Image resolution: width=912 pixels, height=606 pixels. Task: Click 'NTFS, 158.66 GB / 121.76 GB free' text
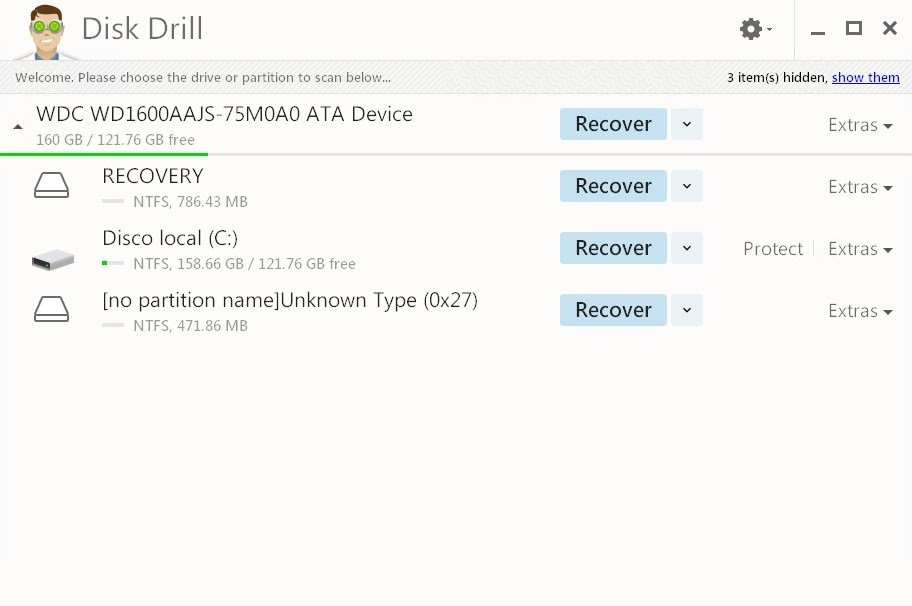pyautogui.click(x=244, y=264)
